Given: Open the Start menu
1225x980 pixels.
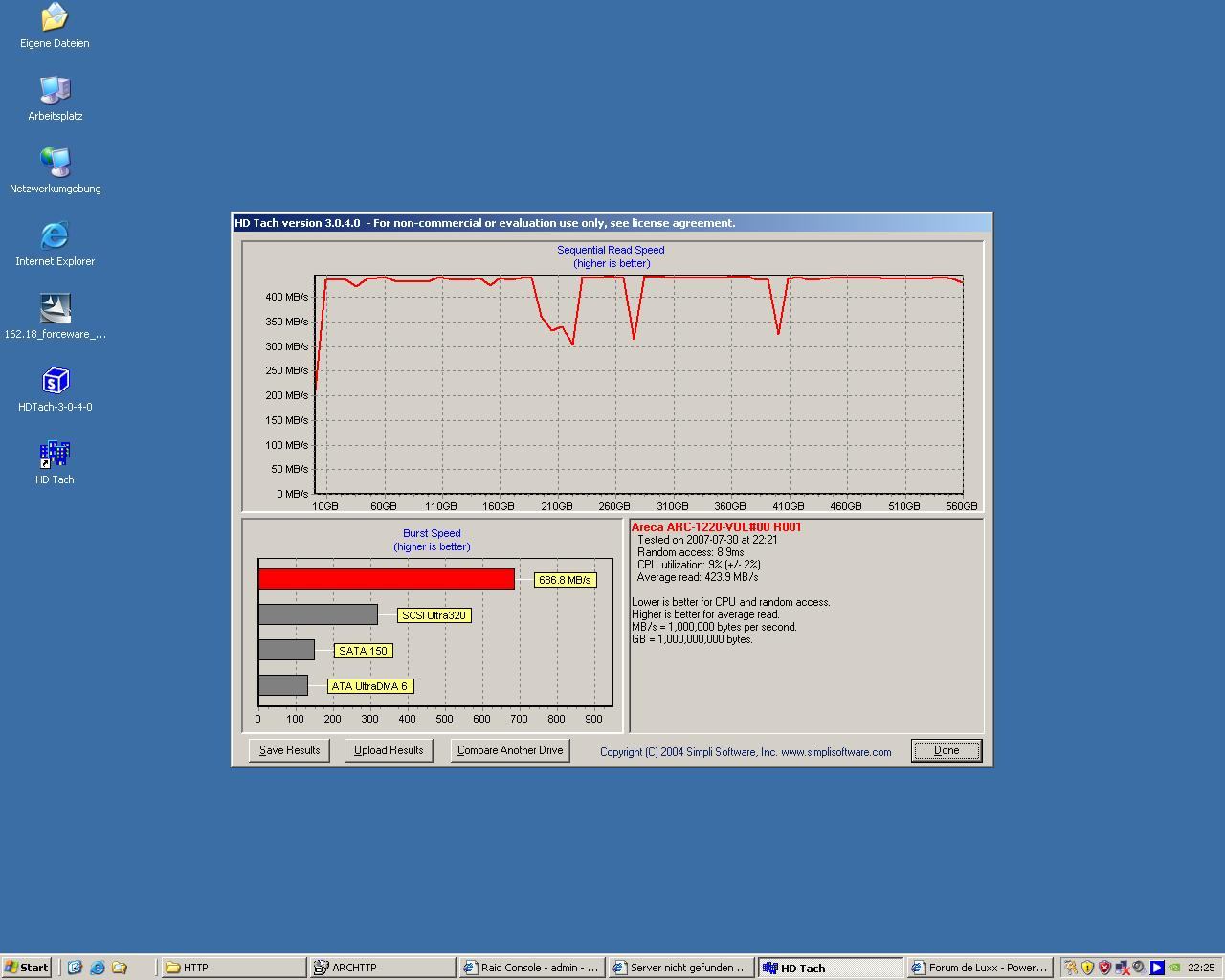Looking at the screenshot, I should 27,968.
